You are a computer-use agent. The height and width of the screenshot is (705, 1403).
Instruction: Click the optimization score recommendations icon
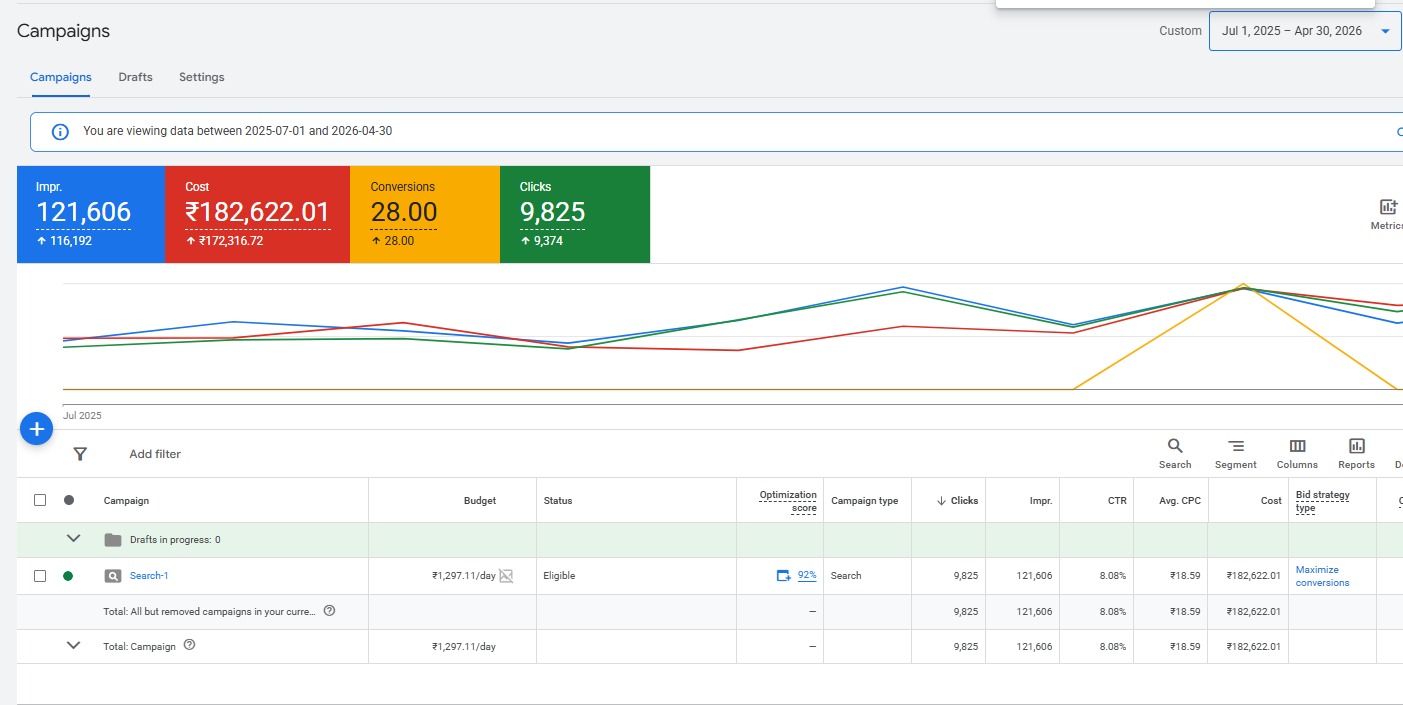point(784,576)
